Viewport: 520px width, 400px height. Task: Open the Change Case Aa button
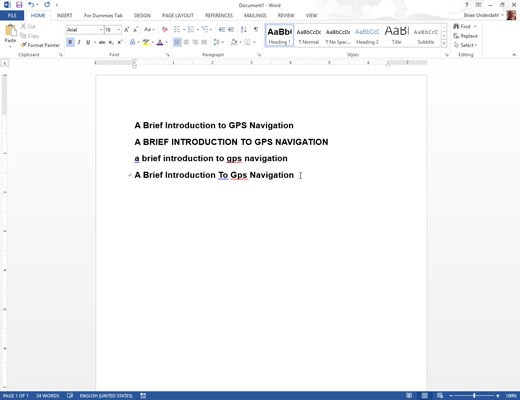click(149, 30)
